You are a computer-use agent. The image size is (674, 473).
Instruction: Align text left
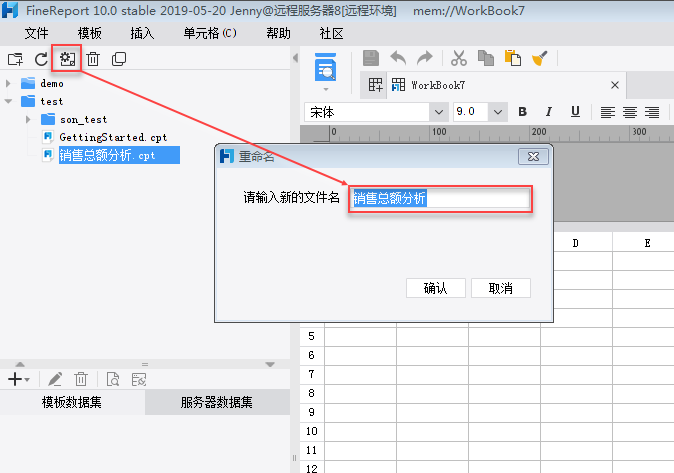click(607, 112)
